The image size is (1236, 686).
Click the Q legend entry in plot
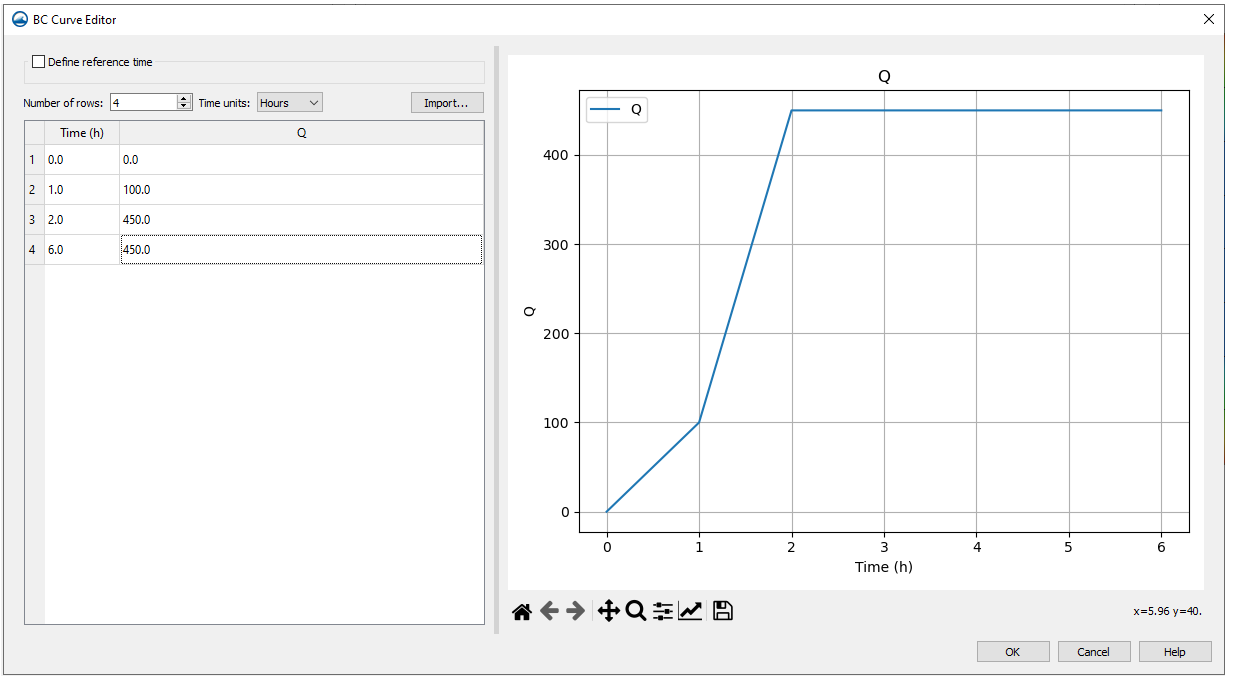[x=617, y=110]
